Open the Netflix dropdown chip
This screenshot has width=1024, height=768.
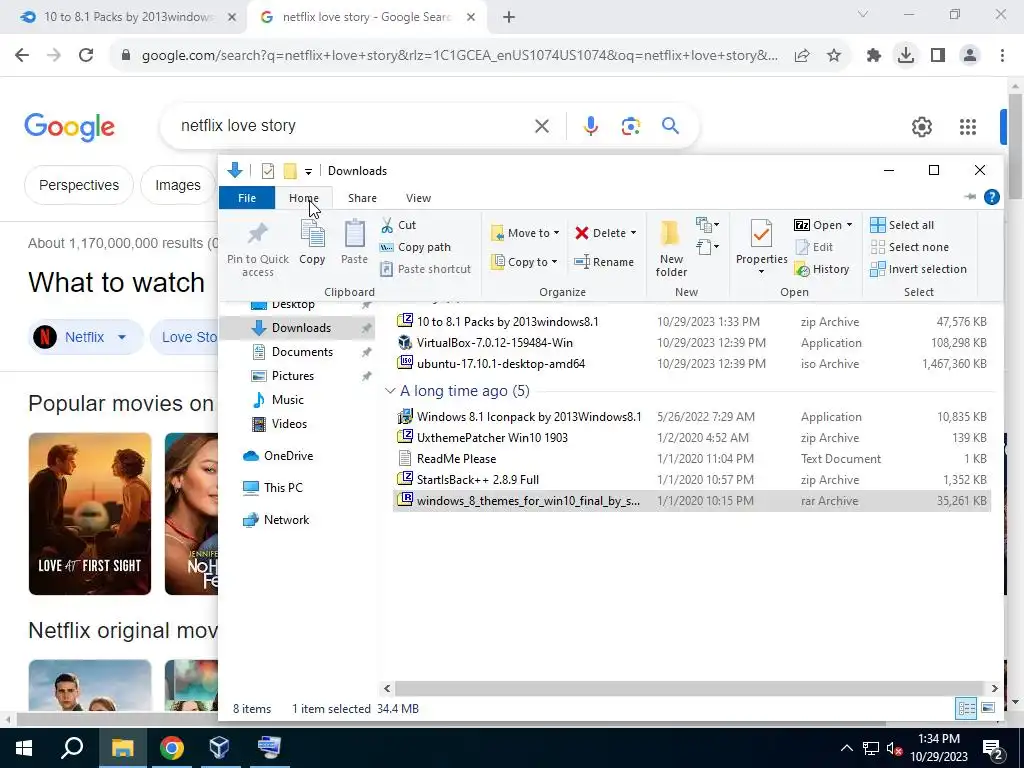(x=88, y=338)
